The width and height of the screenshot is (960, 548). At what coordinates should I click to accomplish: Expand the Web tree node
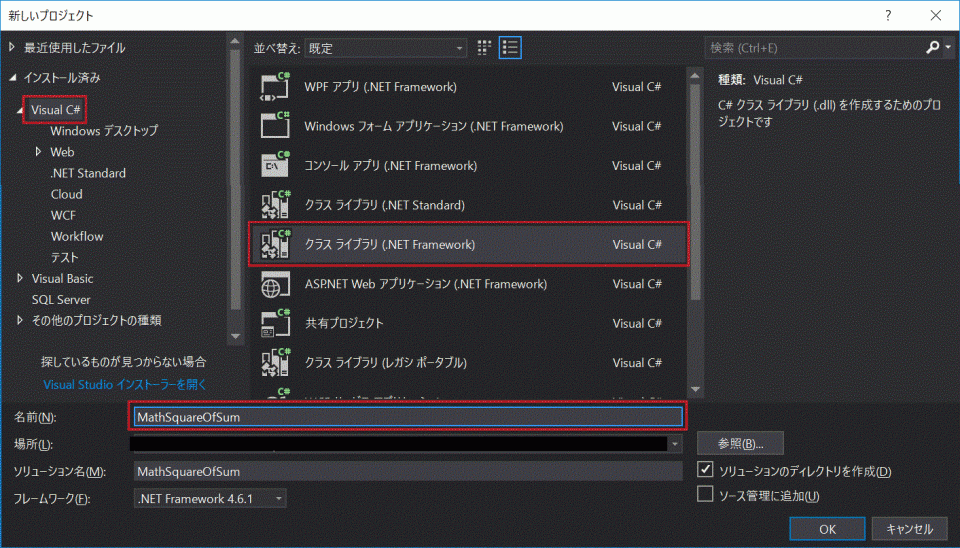tap(38, 151)
